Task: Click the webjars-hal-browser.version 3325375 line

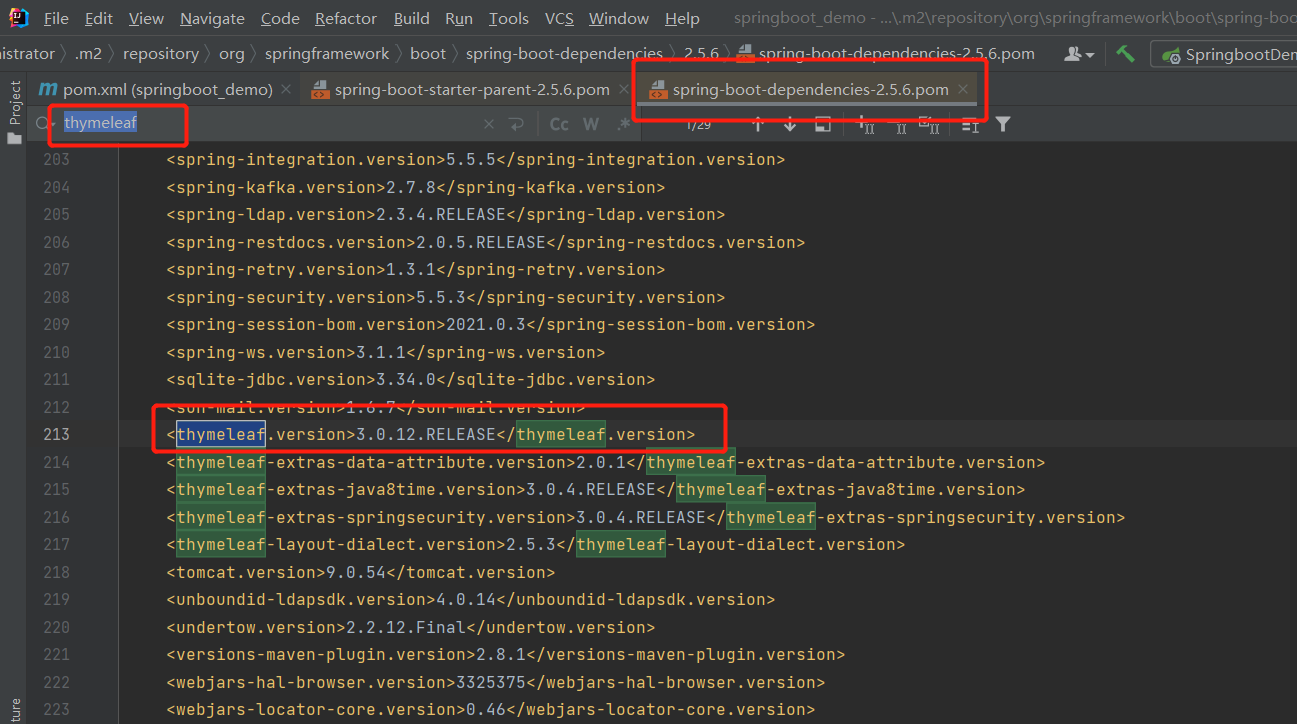Action: point(496,682)
